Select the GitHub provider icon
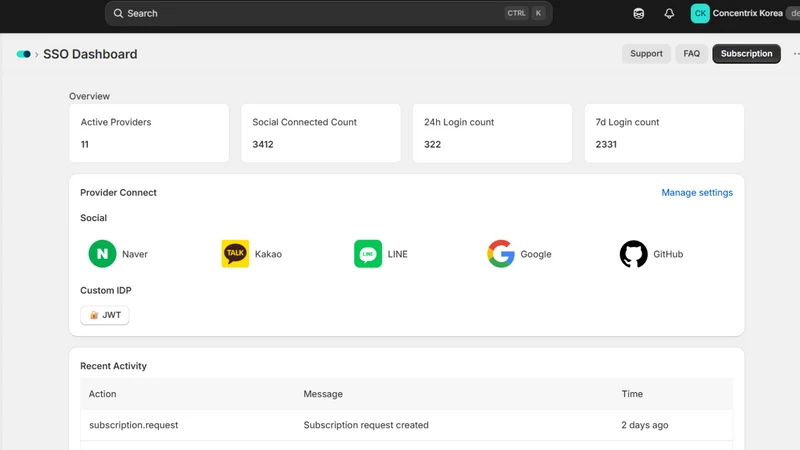Screen dimensions: 800x450 pyautogui.click(x=633, y=254)
